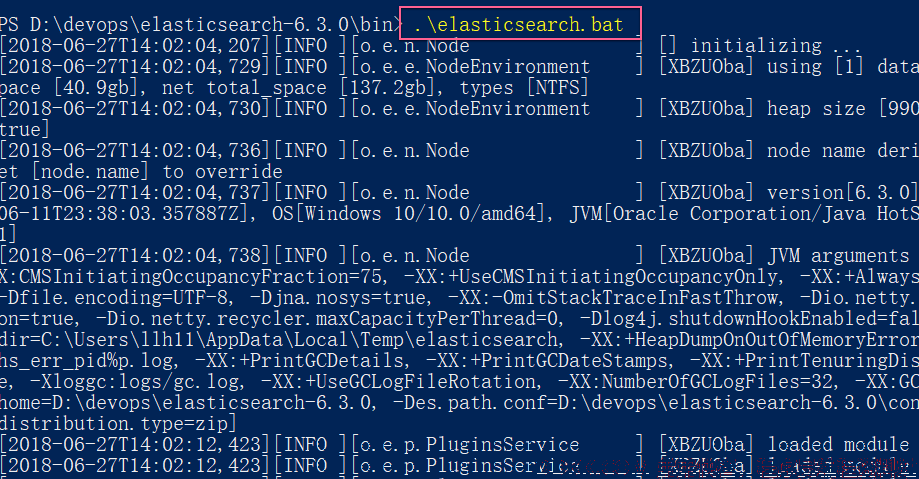This screenshot has width=919, height=479.
Task: Click the -XX:+PrintGCDetails argument
Action: tap(300, 361)
